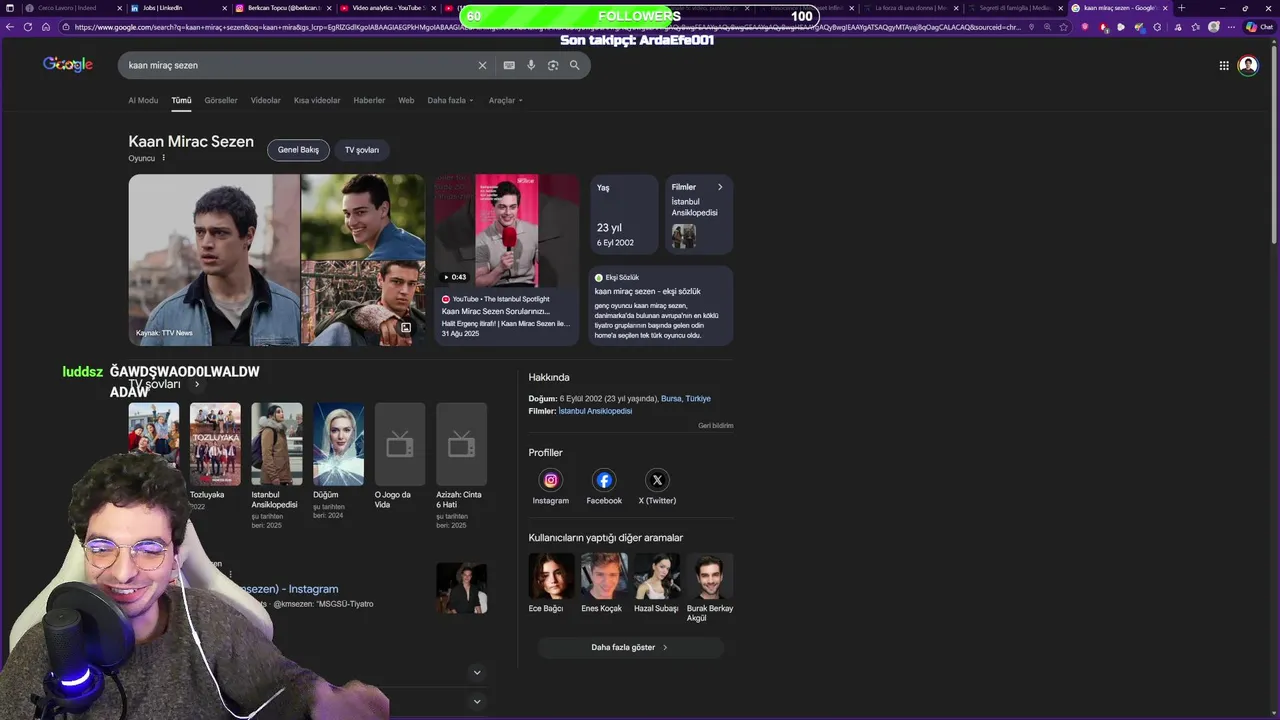Select the Tümü results tab
The image size is (1280, 720).
point(181,100)
